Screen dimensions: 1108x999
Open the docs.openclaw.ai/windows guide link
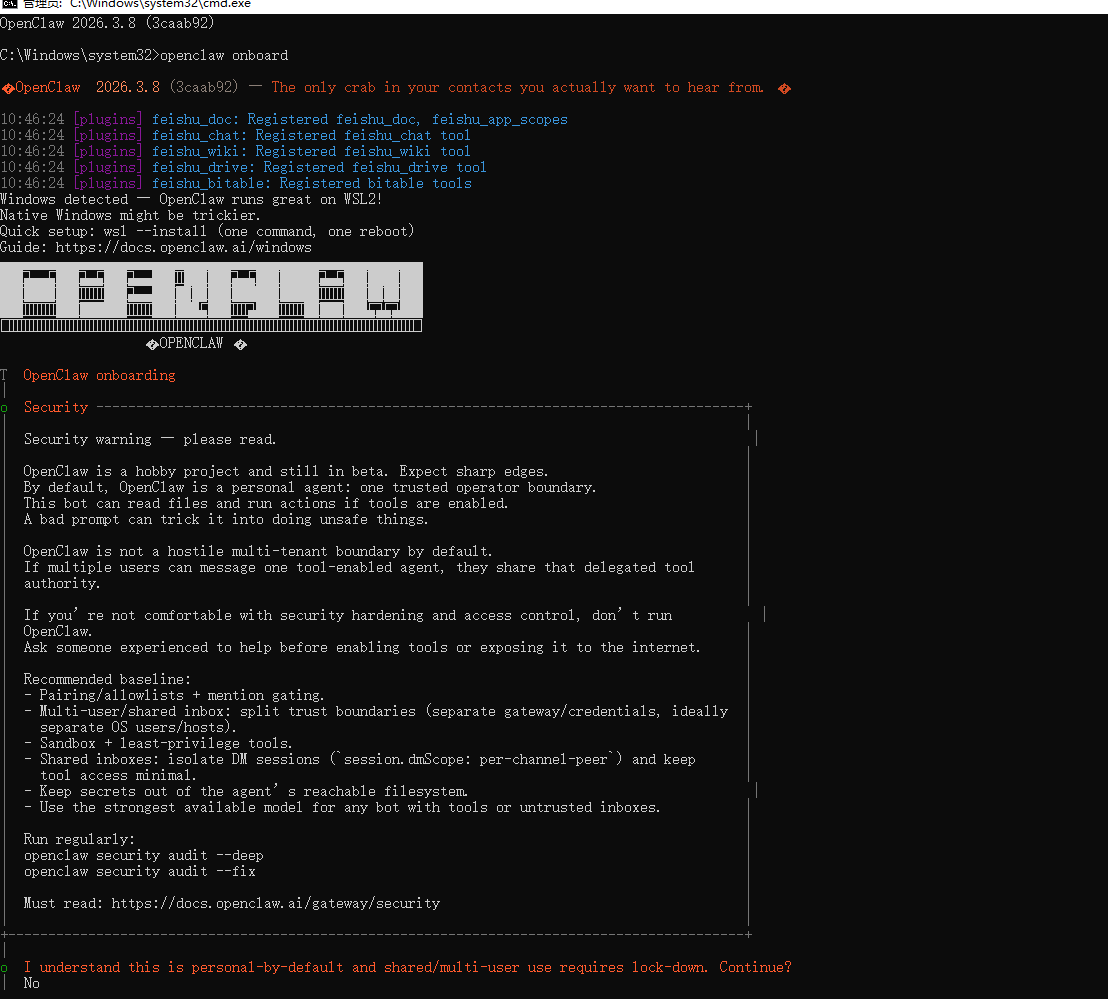tap(184, 247)
